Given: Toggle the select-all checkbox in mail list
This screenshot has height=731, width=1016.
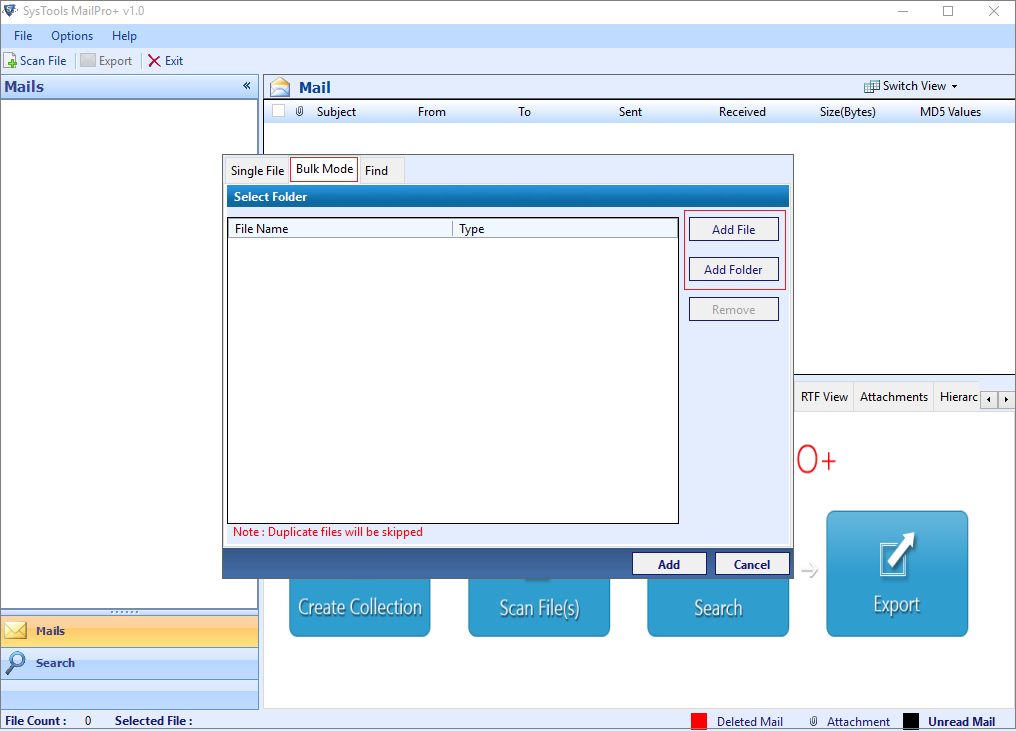Looking at the screenshot, I should (279, 111).
